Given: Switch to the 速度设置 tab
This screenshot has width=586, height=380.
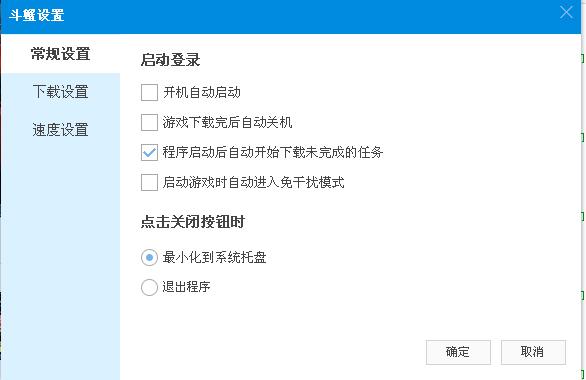Looking at the screenshot, I should point(61,130).
